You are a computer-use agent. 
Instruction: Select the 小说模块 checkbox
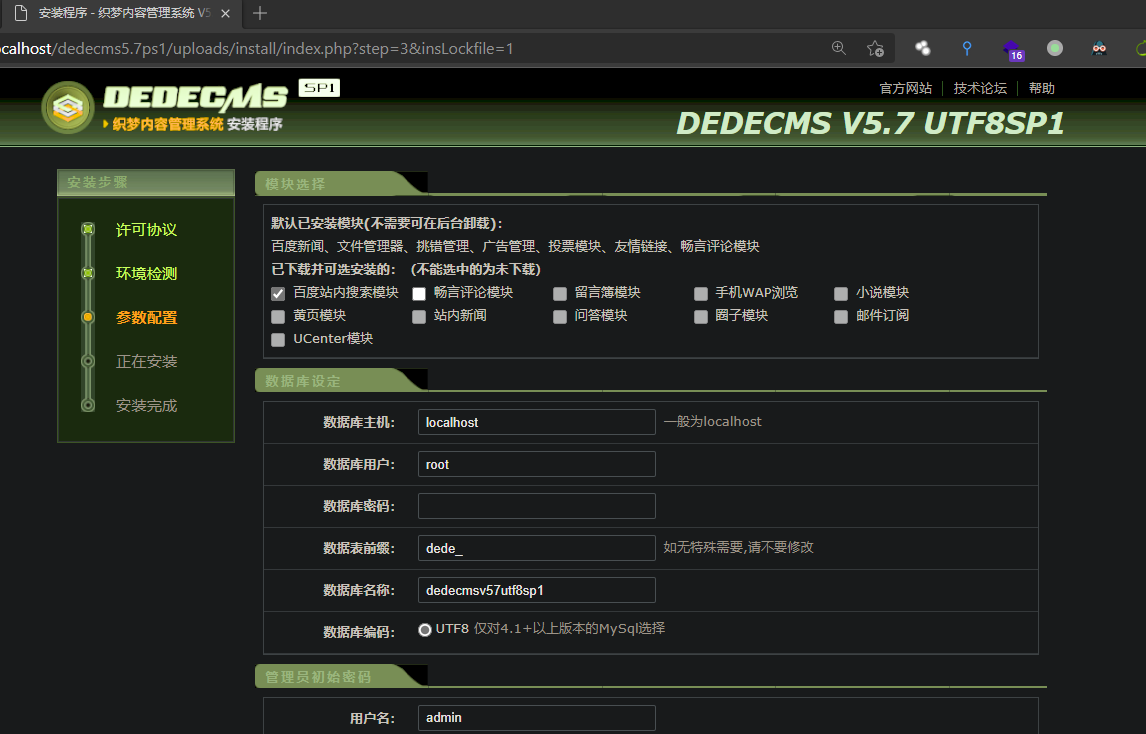841,293
